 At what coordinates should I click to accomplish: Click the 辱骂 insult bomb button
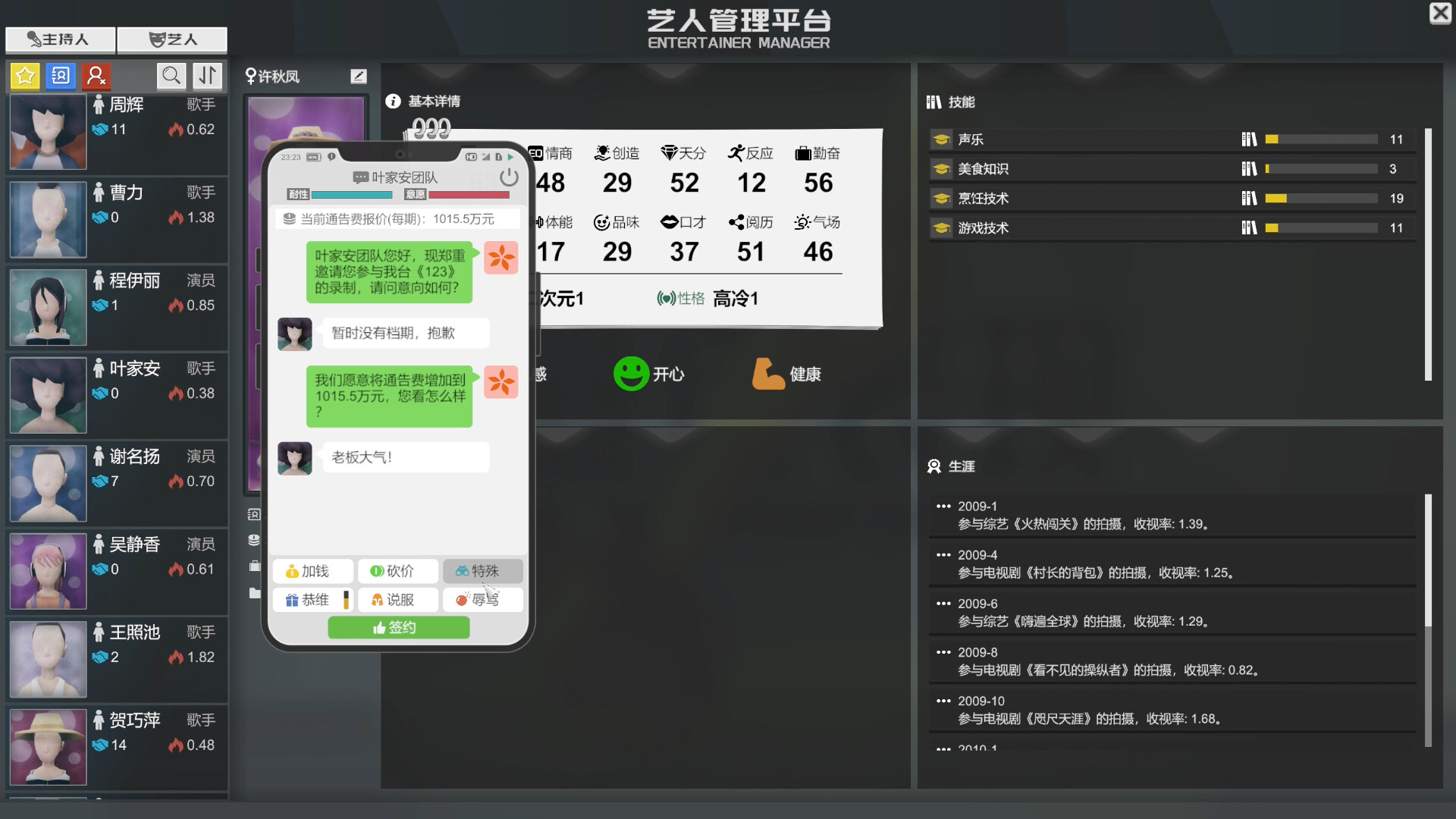pos(482,600)
